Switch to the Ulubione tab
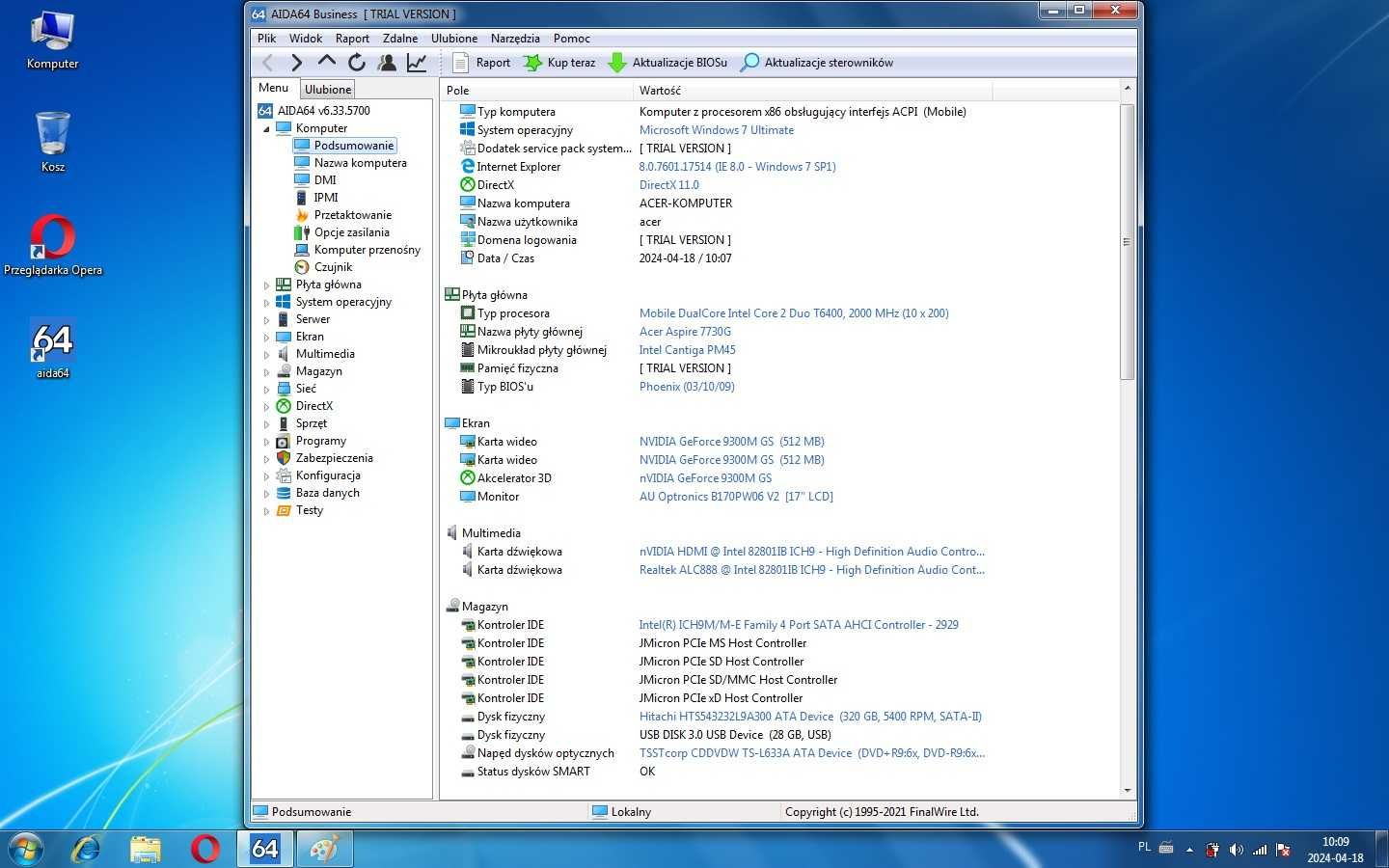Viewport: 1389px width, 868px height. click(x=328, y=89)
